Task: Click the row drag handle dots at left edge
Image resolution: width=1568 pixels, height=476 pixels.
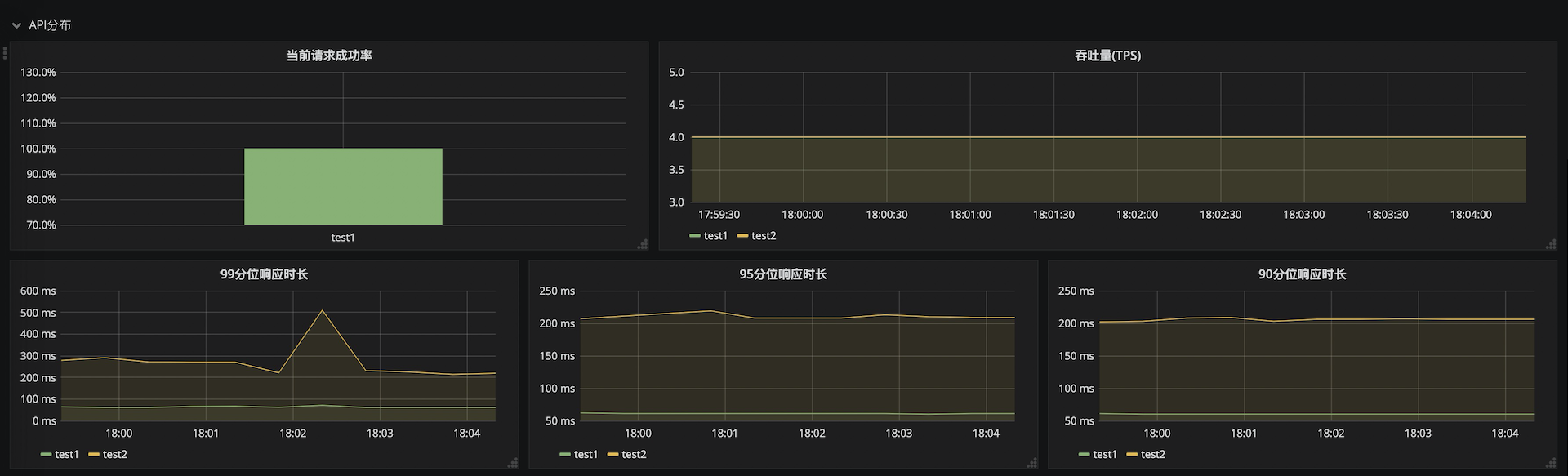Action: [x=4, y=53]
